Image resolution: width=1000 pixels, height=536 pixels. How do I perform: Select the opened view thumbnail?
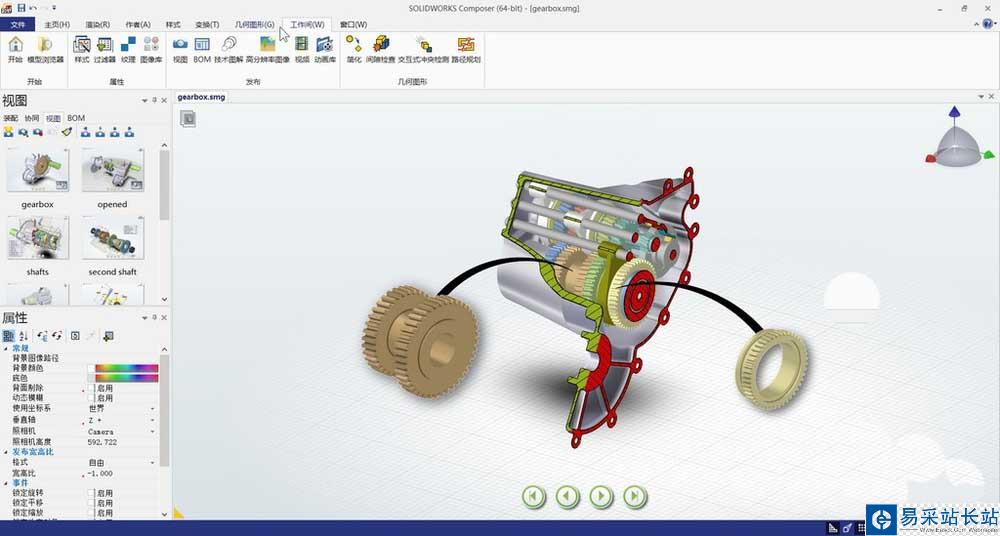(113, 170)
